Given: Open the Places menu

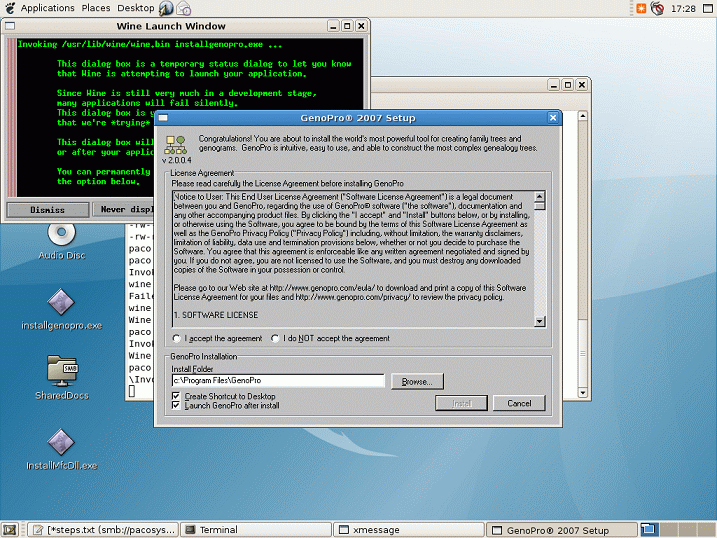Looking at the screenshot, I should pos(96,8).
